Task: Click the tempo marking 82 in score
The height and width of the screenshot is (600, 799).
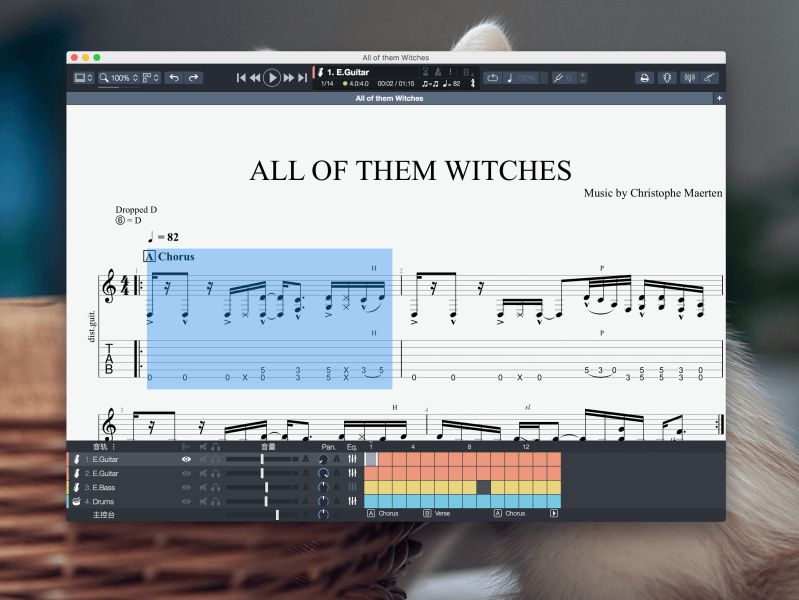Action: (163, 237)
